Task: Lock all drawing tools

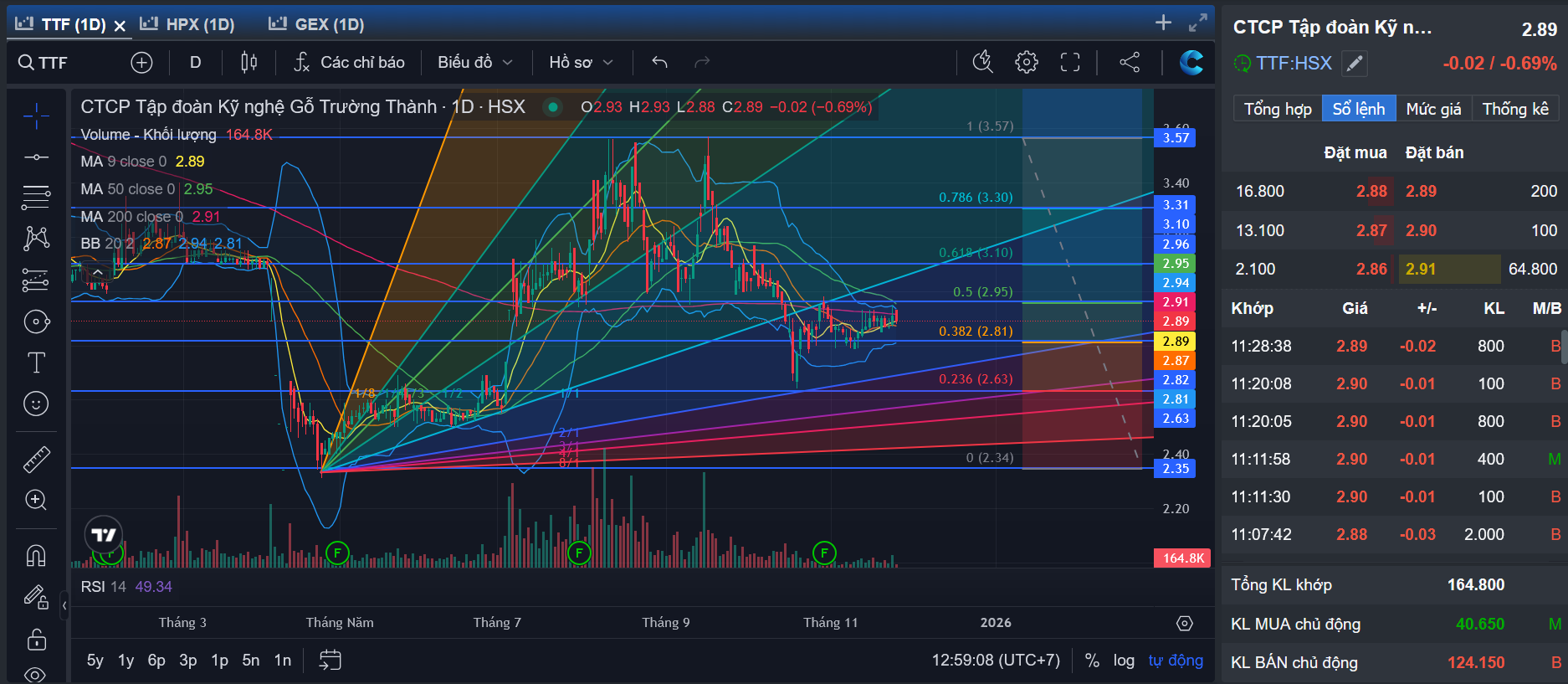Action: 36,639
